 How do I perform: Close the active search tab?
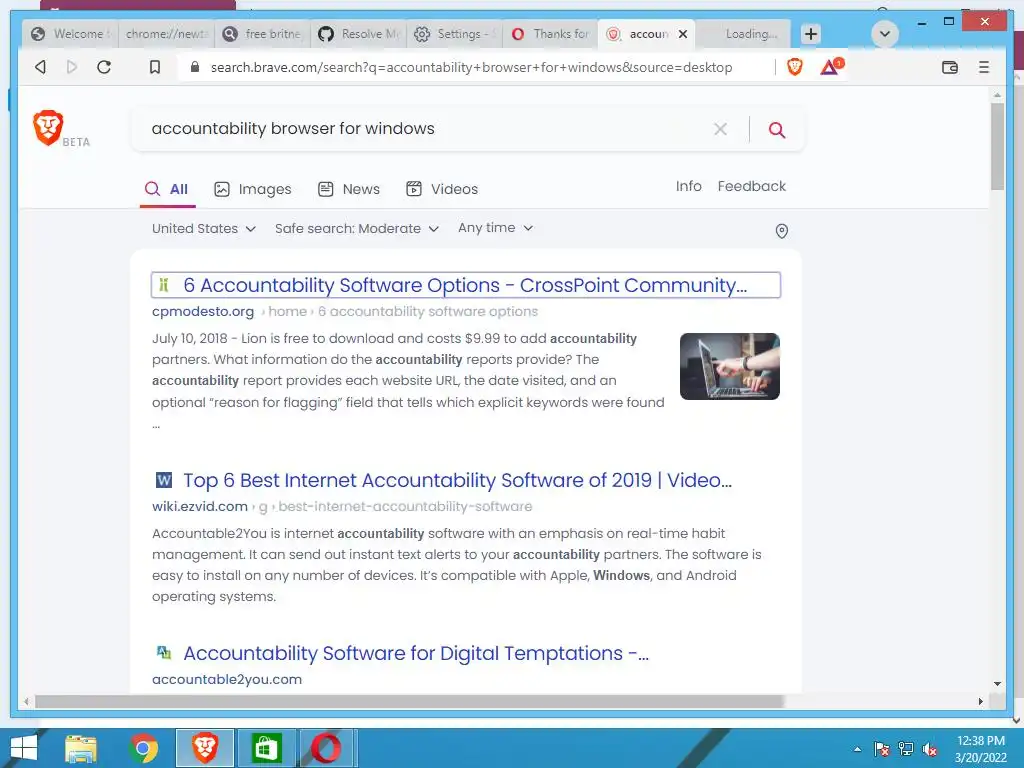point(682,34)
